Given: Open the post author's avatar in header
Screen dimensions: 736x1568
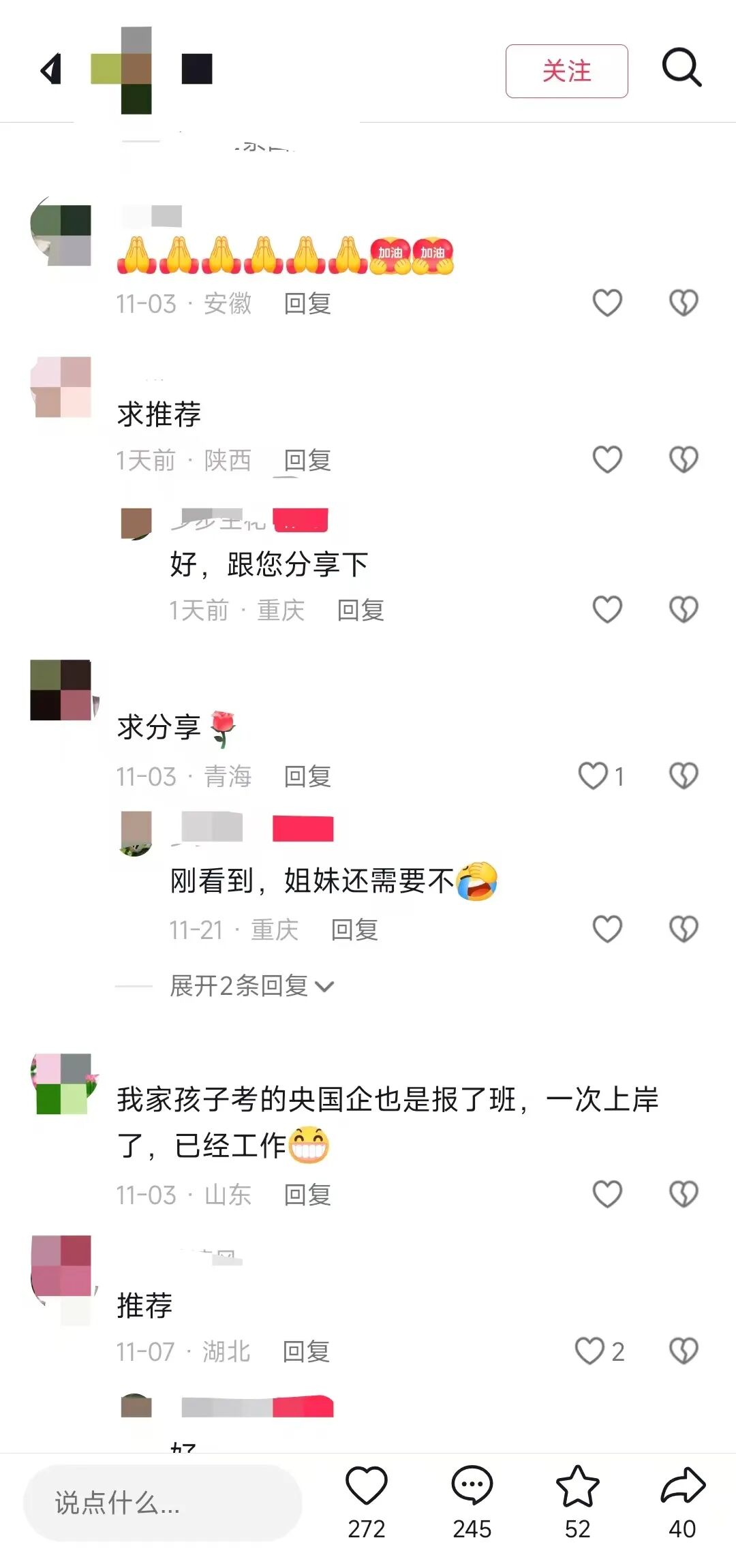Looking at the screenshot, I should (x=121, y=70).
